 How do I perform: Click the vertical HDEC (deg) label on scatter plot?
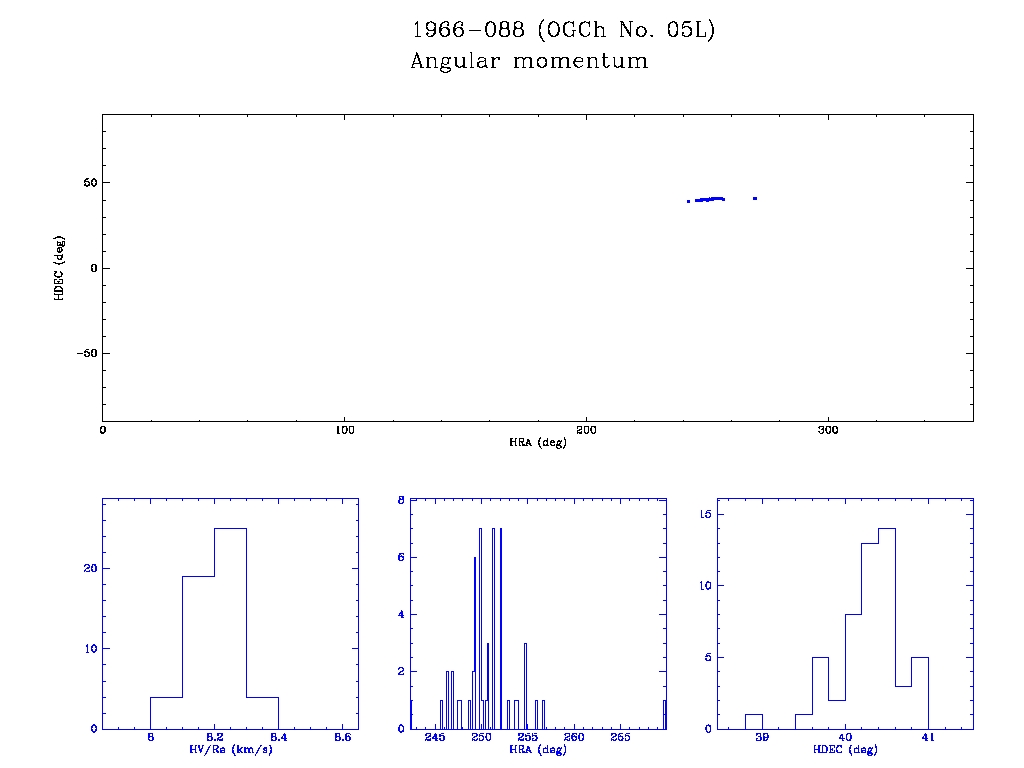point(61,268)
